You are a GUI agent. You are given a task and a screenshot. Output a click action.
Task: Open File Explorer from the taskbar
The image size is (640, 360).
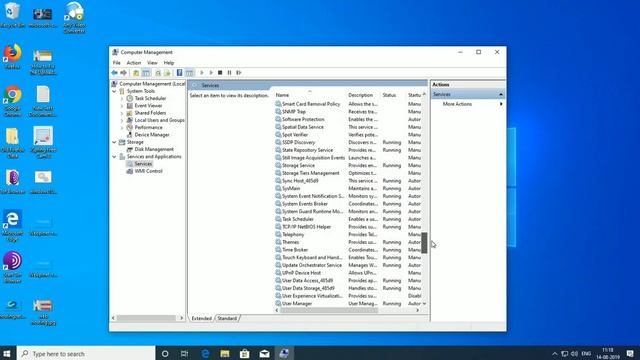pos(224,353)
